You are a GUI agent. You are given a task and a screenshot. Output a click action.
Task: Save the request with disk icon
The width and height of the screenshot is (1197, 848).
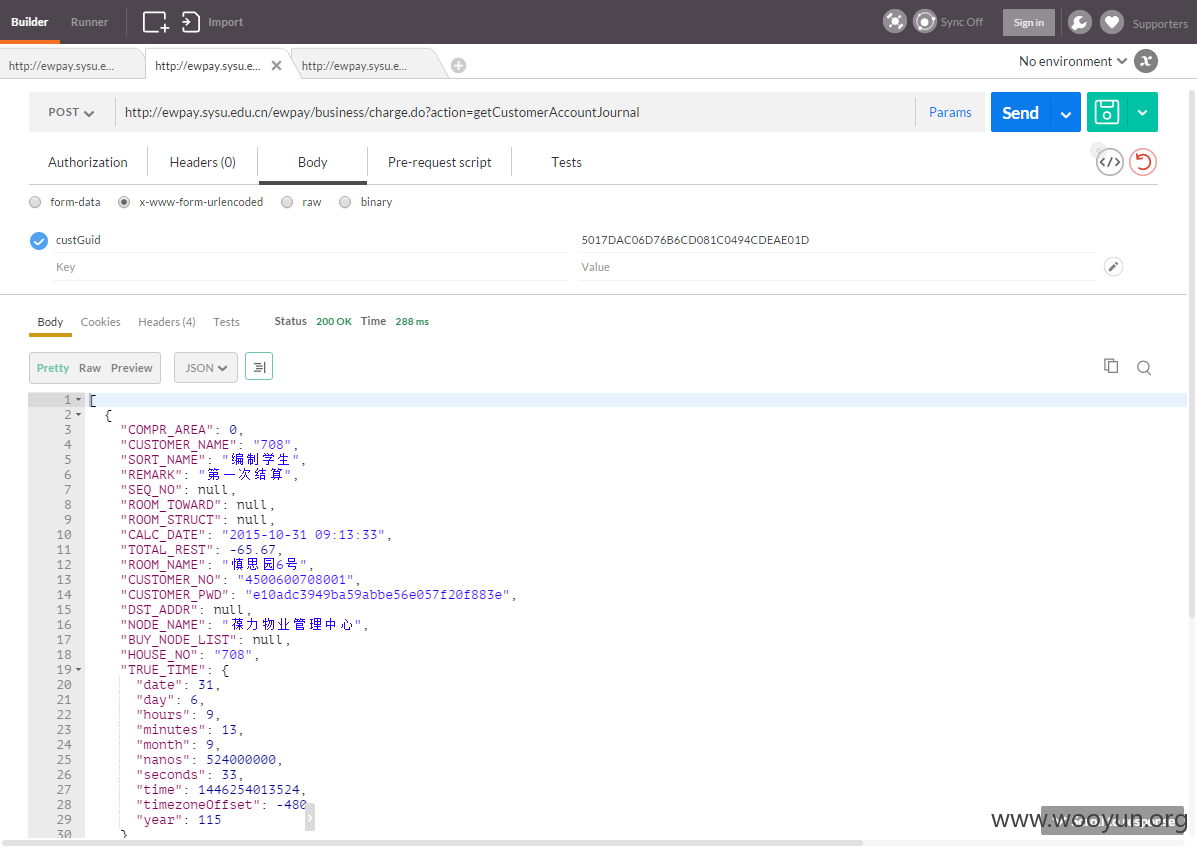pos(1107,112)
